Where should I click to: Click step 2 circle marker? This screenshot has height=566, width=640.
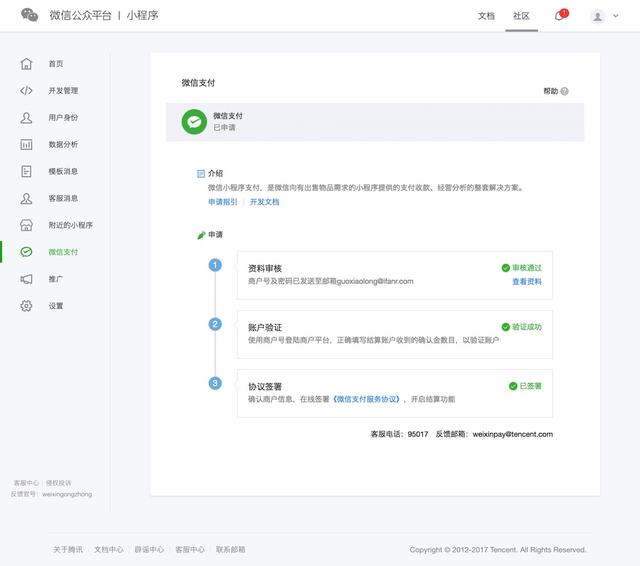tap(215, 324)
